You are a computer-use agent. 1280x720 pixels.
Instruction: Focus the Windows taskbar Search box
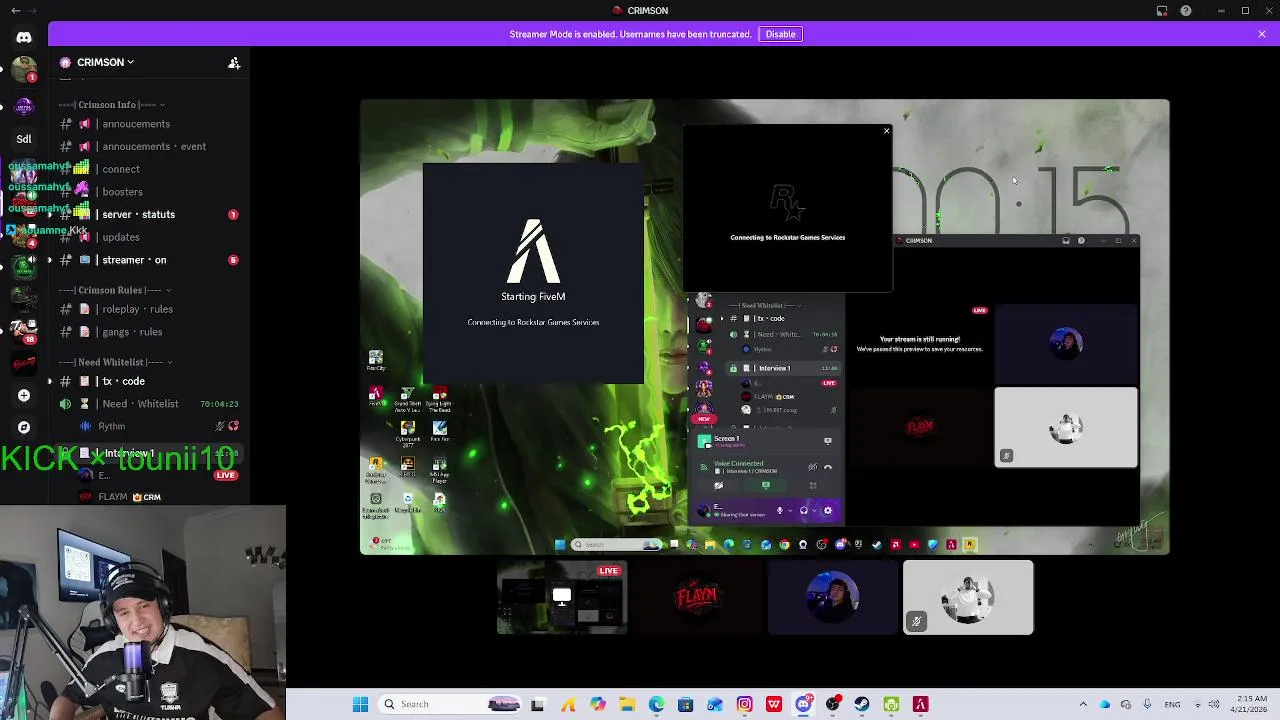tap(451, 704)
